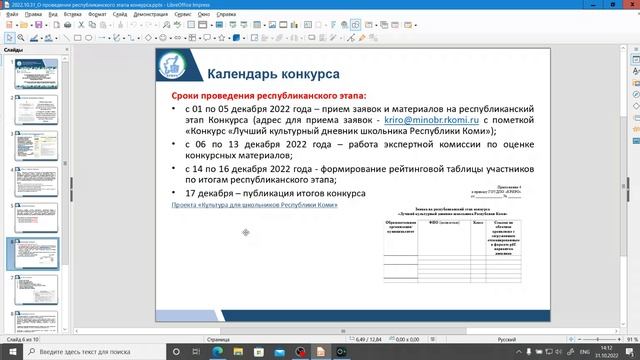Choose the Select arrow tool
Image resolution: width=640 pixels, height=360 pixels.
[9, 38]
